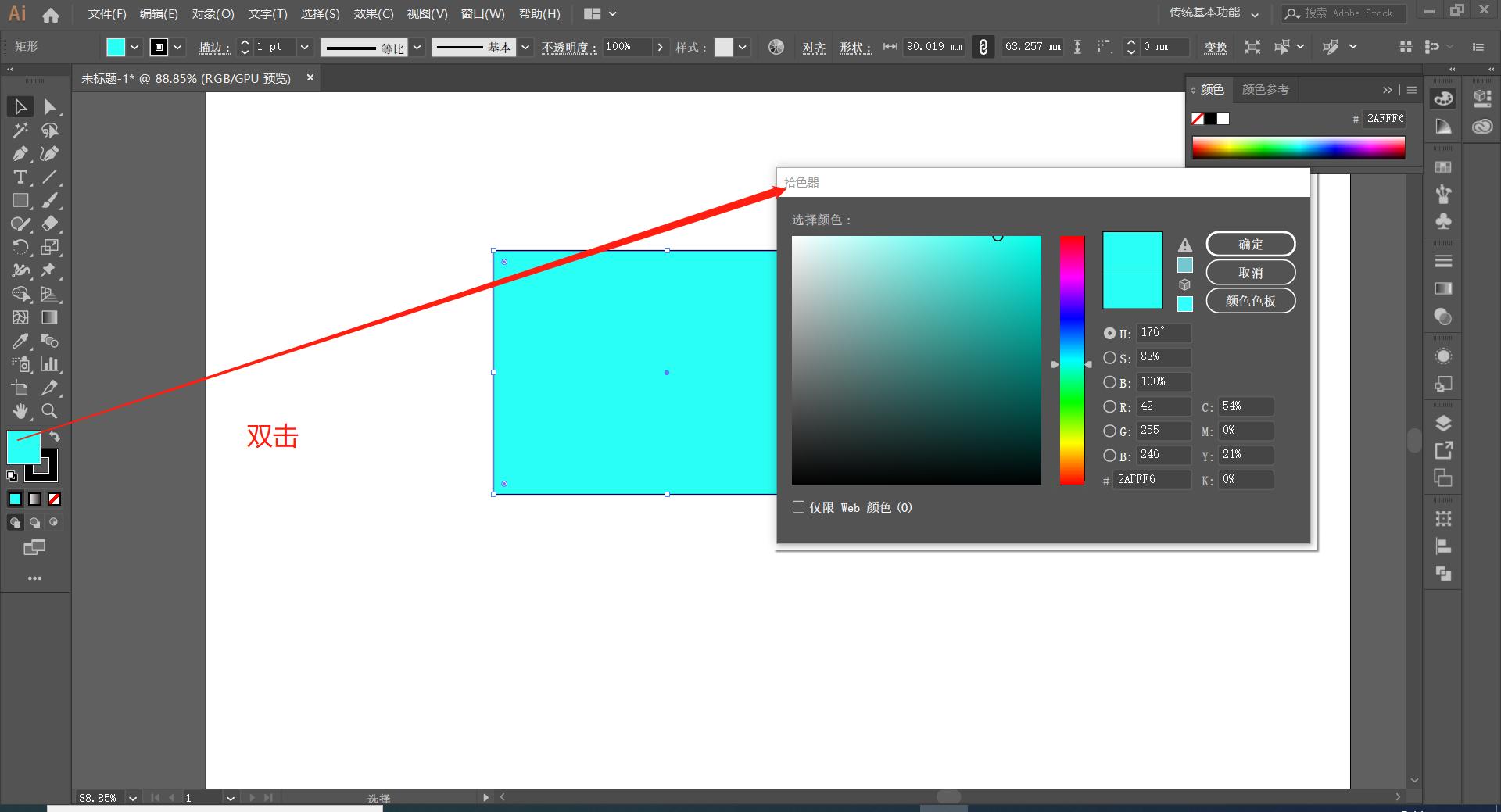Select the brightness B radio button
The height and width of the screenshot is (812, 1501).
tap(1109, 382)
